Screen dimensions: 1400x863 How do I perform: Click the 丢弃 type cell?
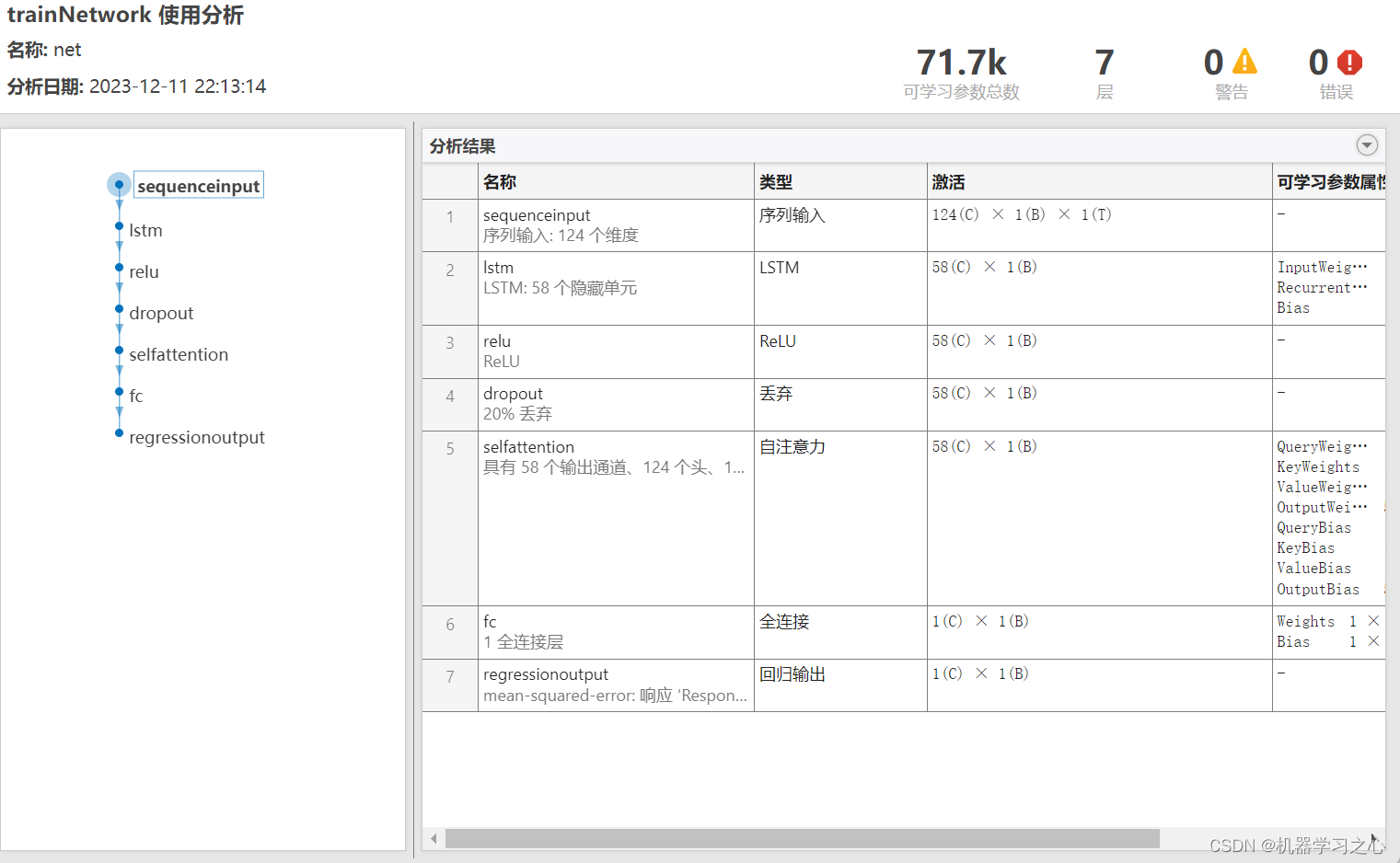pyautogui.click(x=840, y=405)
